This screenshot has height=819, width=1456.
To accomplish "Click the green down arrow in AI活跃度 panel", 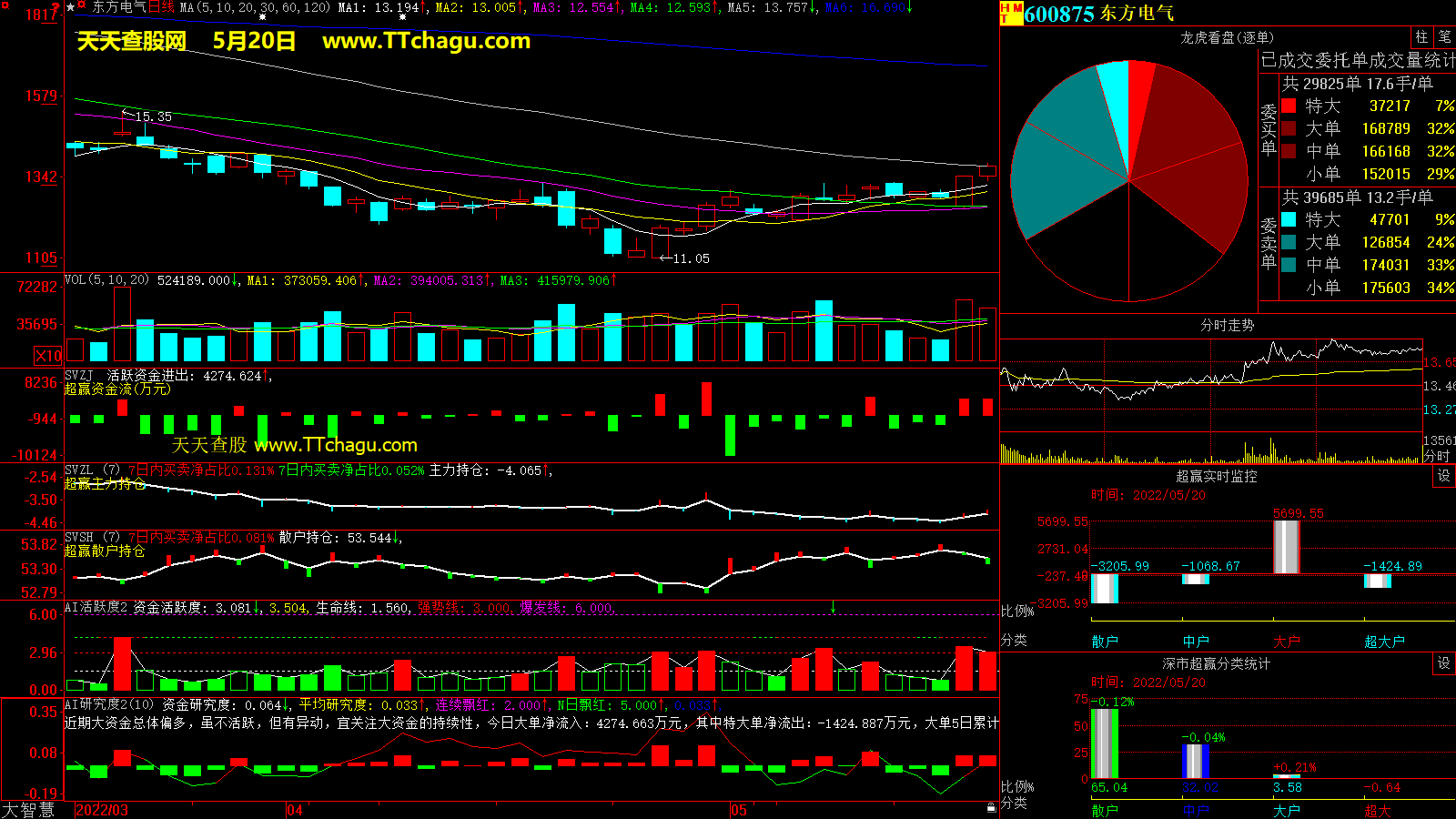I will click(833, 607).
